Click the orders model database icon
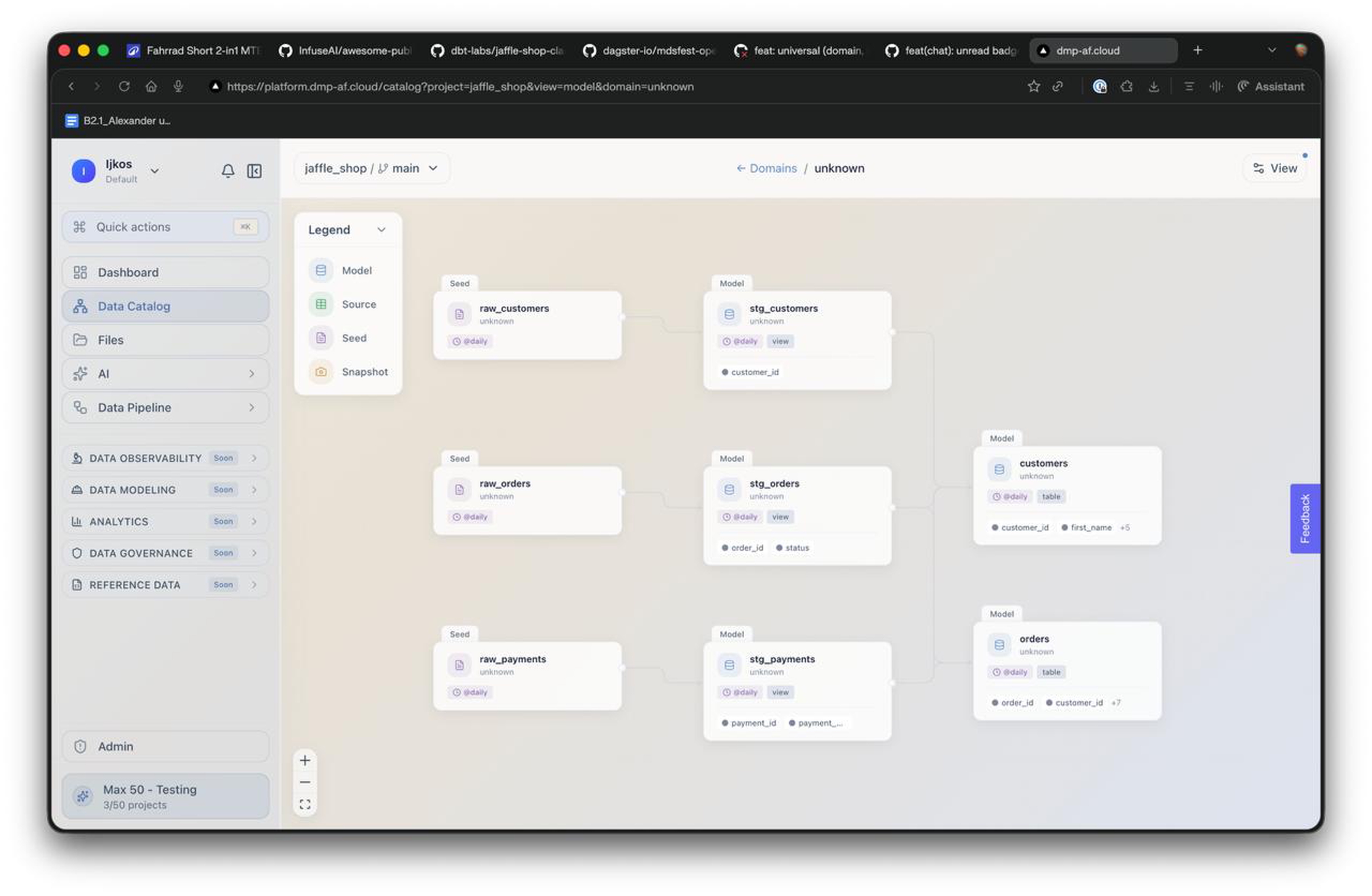 [999, 644]
